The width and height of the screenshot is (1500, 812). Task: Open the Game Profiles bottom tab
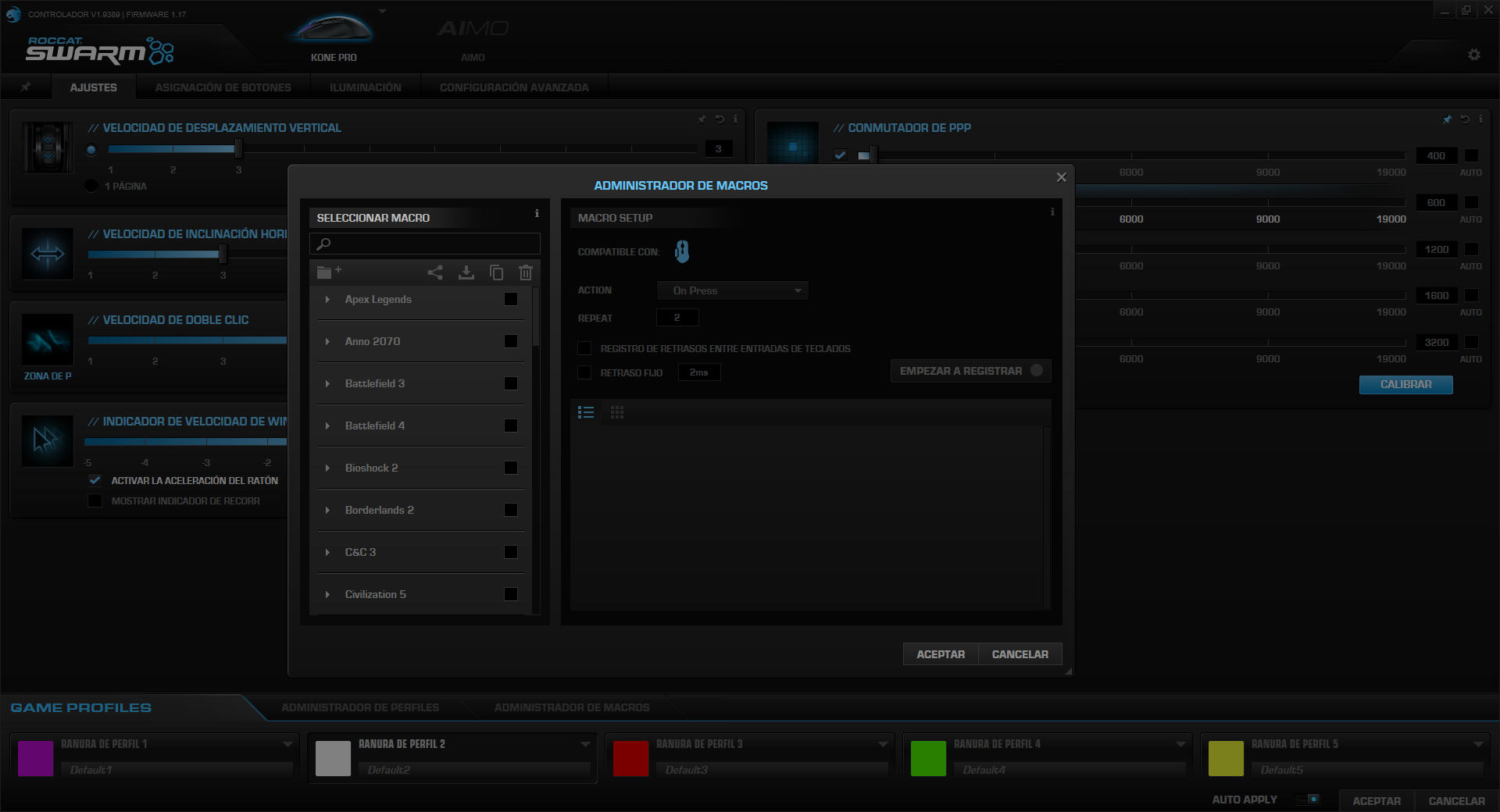click(x=81, y=707)
